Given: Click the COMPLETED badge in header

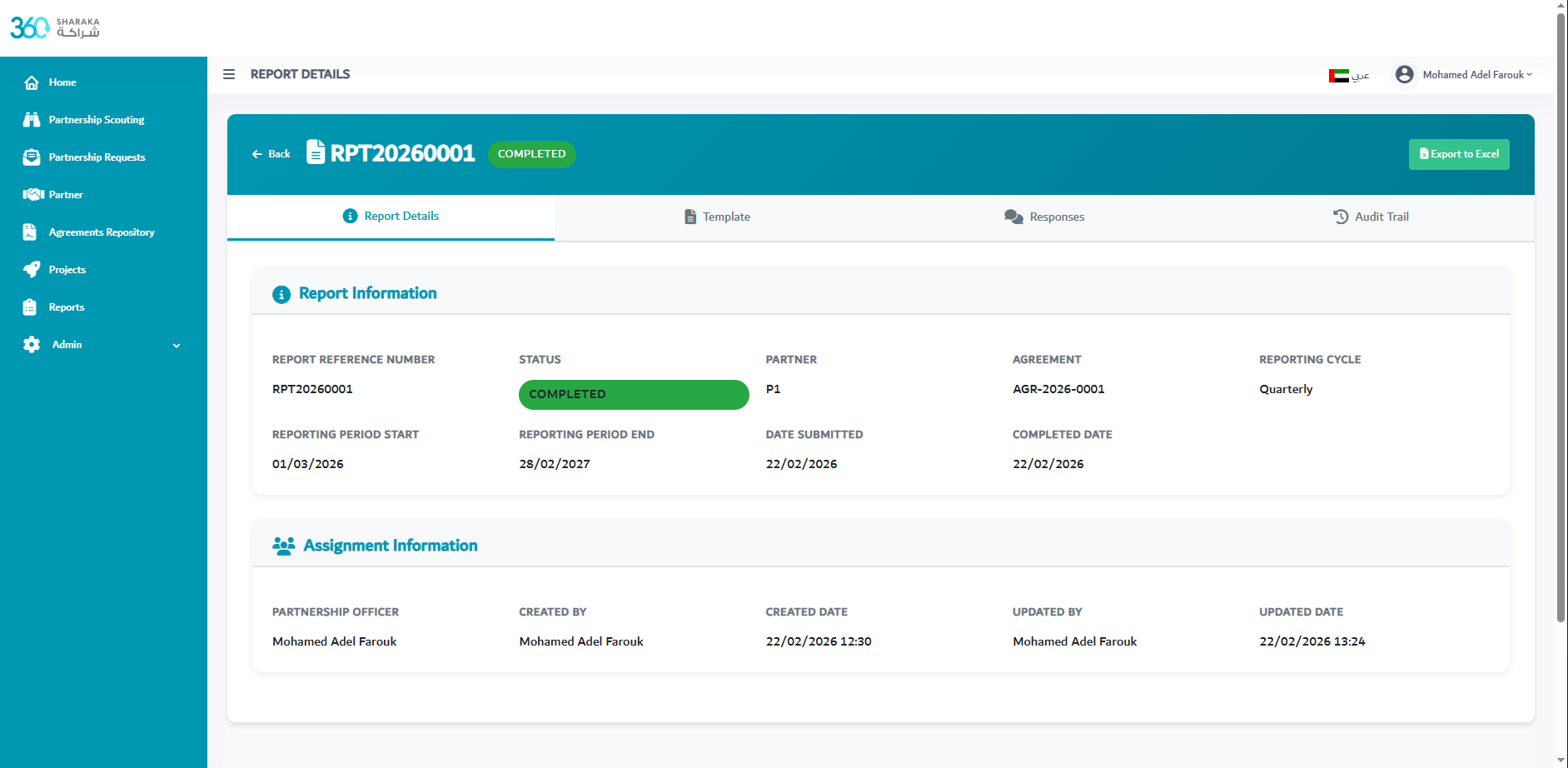Looking at the screenshot, I should 531,154.
